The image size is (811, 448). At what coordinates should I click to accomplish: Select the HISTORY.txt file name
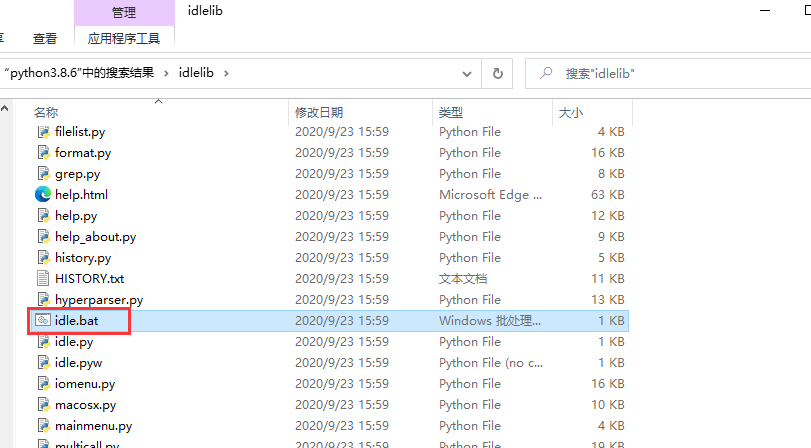click(89, 279)
